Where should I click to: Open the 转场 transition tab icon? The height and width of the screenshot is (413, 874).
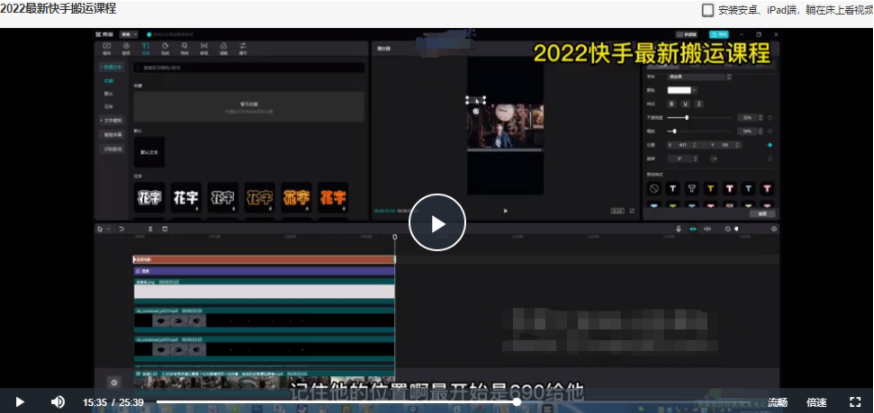click(204, 48)
